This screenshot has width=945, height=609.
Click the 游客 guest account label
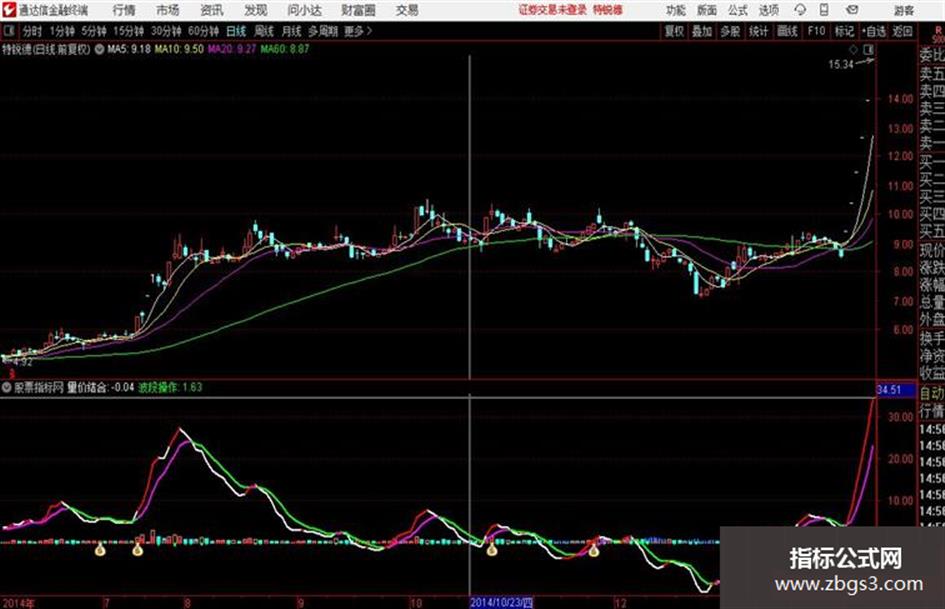903,10
